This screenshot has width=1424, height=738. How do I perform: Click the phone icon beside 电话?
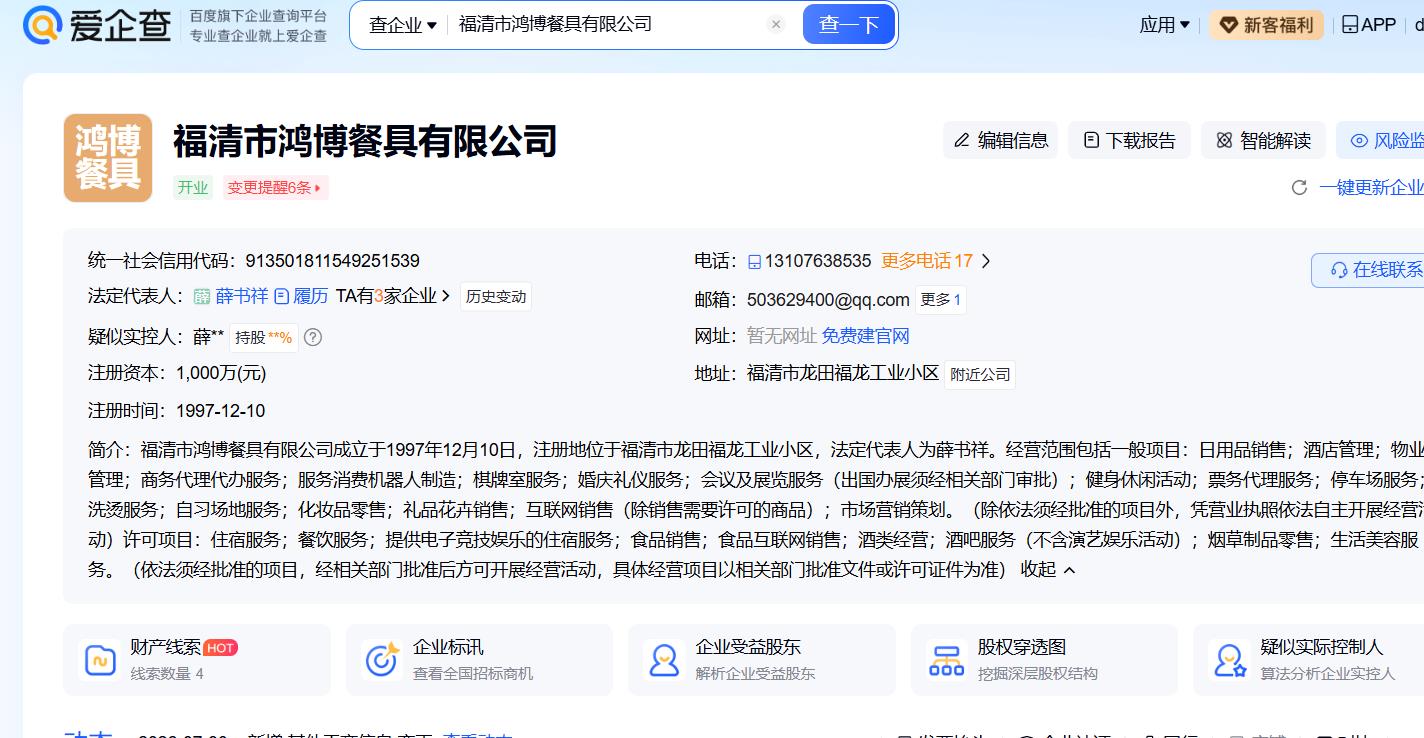click(x=754, y=261)
